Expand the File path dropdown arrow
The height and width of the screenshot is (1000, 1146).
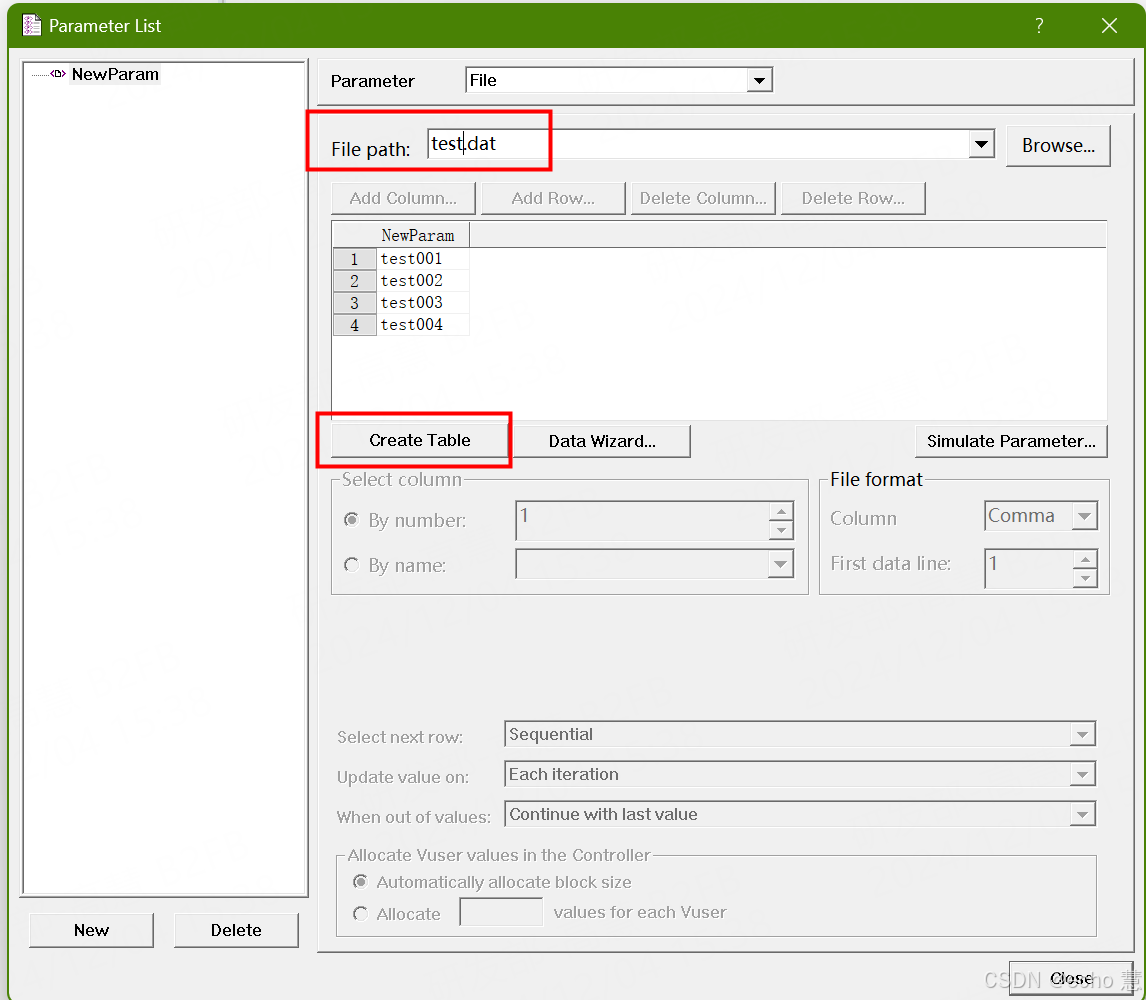pyautogui.click(x=982, y=144)
